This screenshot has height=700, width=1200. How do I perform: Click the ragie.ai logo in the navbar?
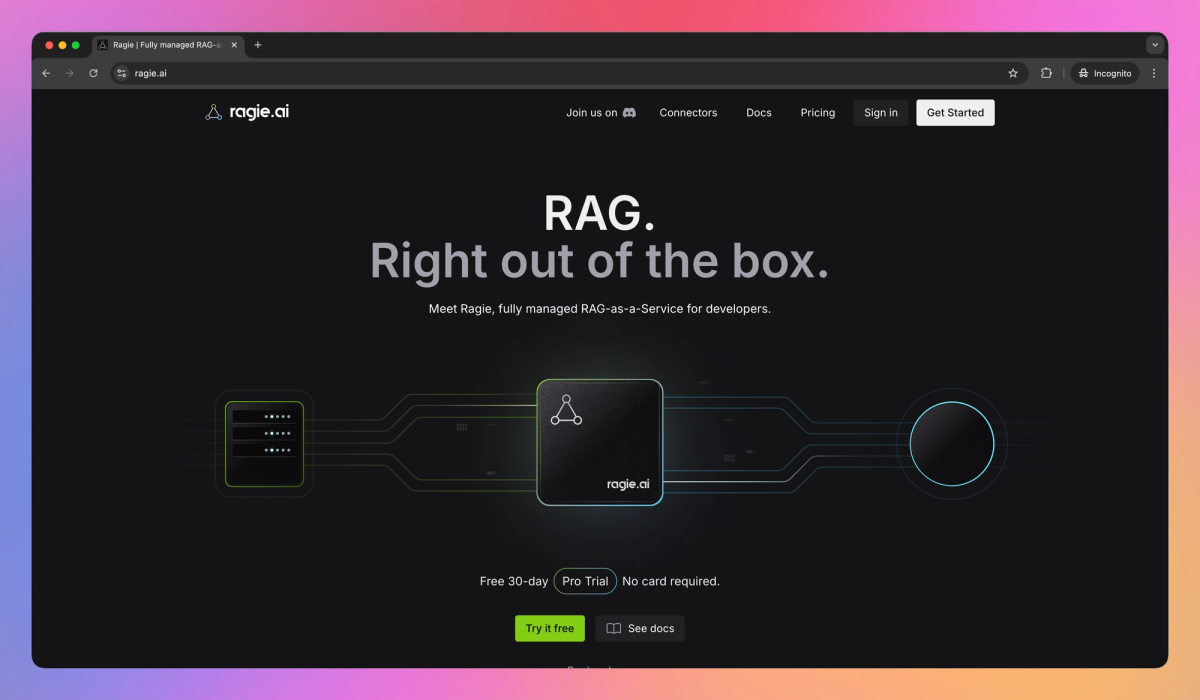coord(246,112)
